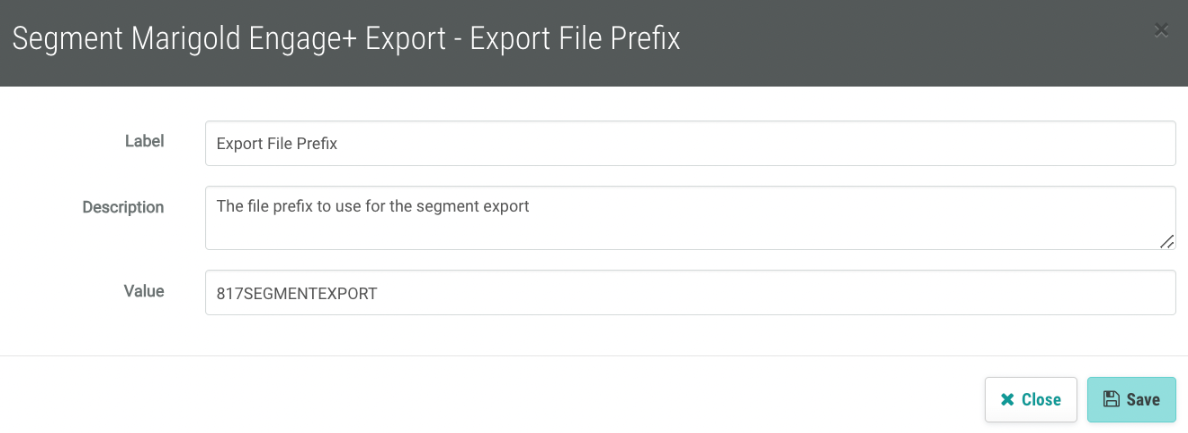
Task: Click the floppy disk icon on Save
Action: (1111, 400)
